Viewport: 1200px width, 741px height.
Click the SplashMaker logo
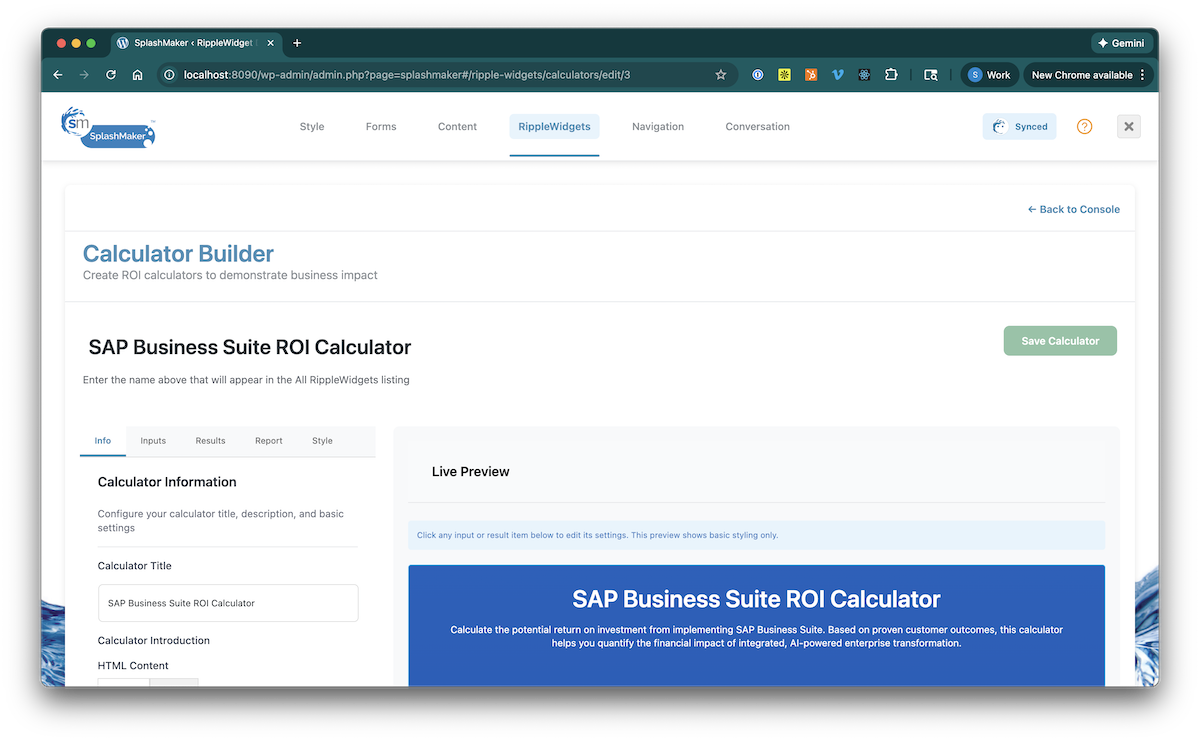tap(108, 127)
